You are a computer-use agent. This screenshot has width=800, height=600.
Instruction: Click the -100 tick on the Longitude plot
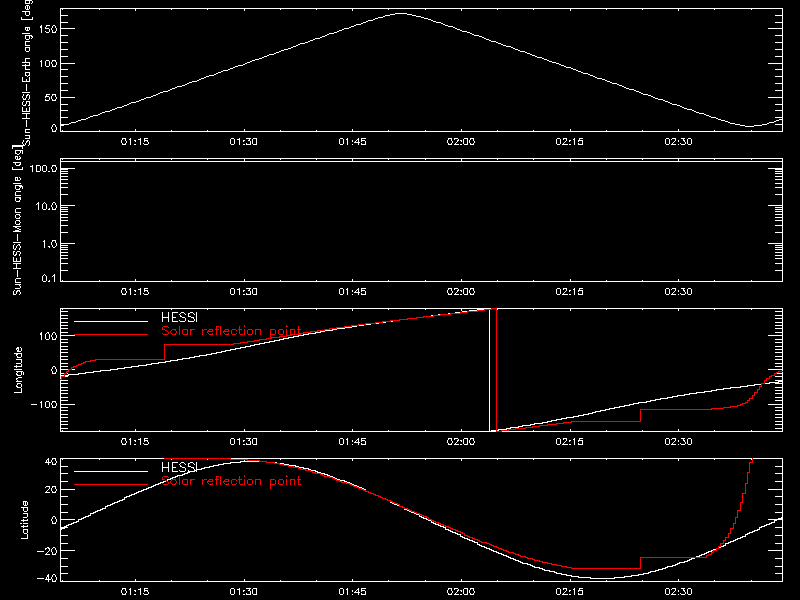[x=44, y=404]
